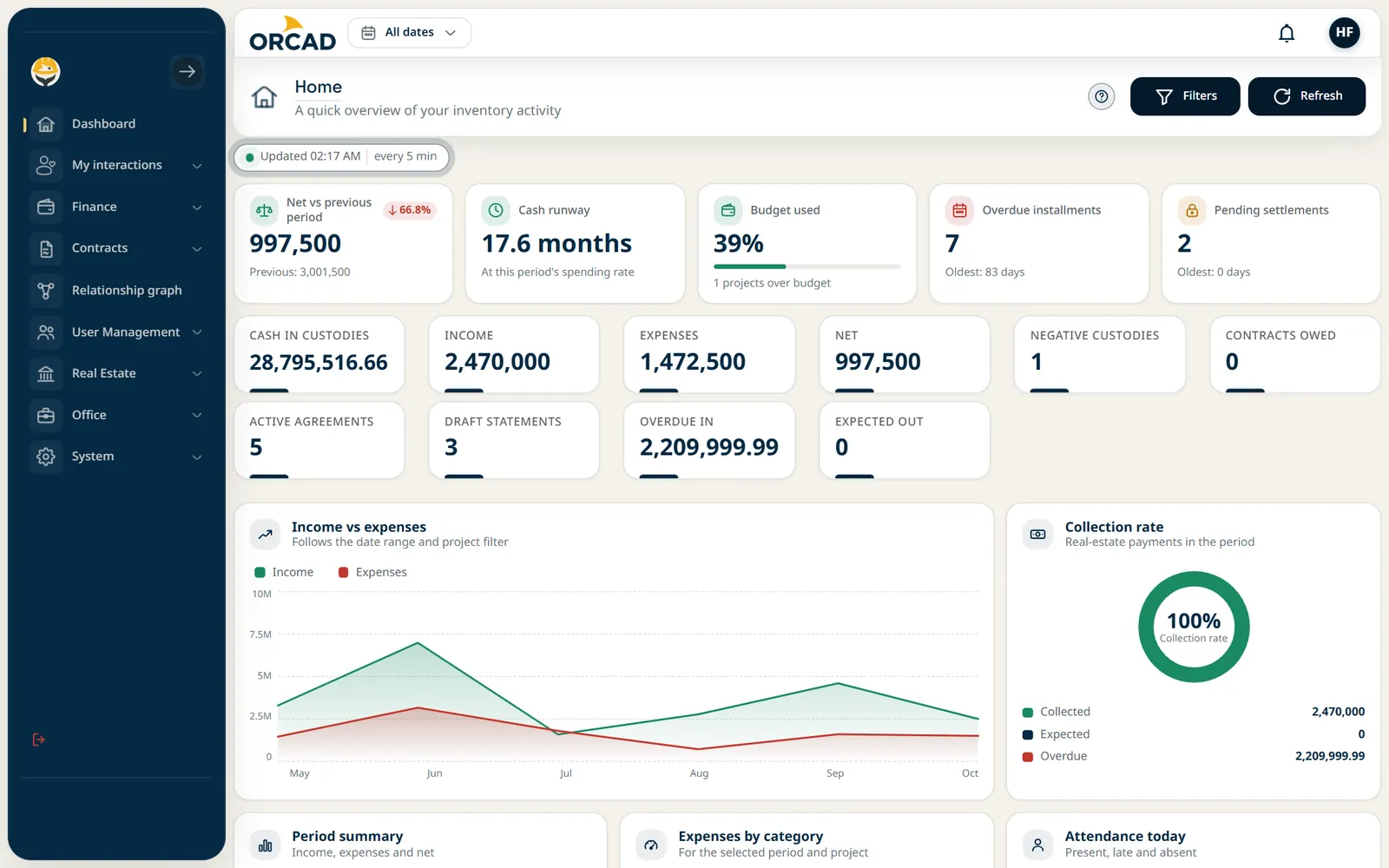Click the Contracts document icon
1389x868 pixels.
pyautogui.click(x=46, y=249)
